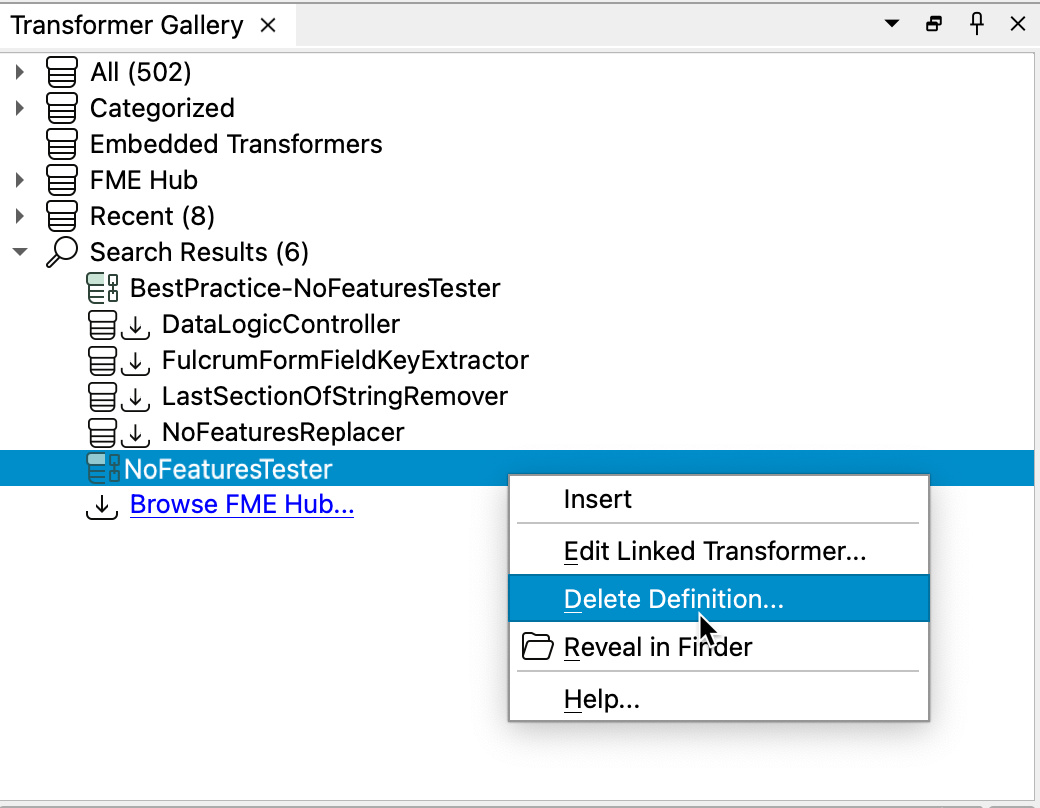Click the FulcrumFormFieldKeyExtractor download arrow icon

tap(135, 362)
